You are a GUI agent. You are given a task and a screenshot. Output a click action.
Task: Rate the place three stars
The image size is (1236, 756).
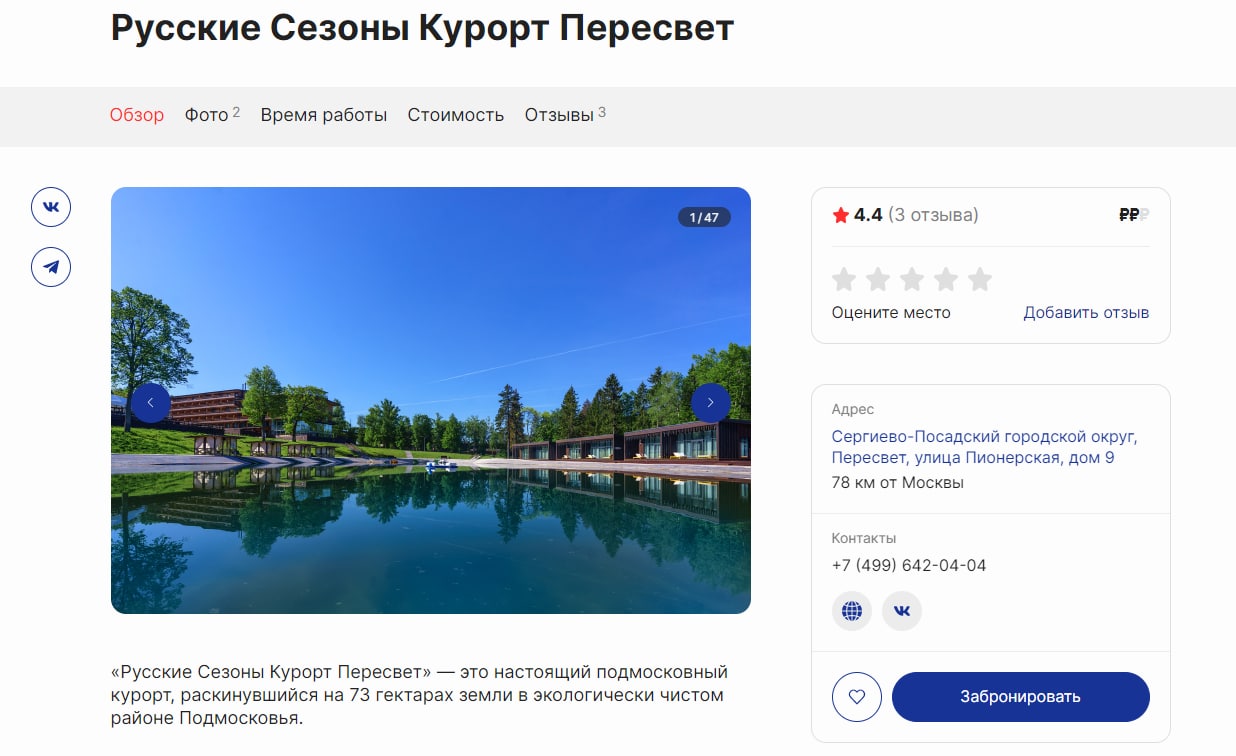point(912,279)
